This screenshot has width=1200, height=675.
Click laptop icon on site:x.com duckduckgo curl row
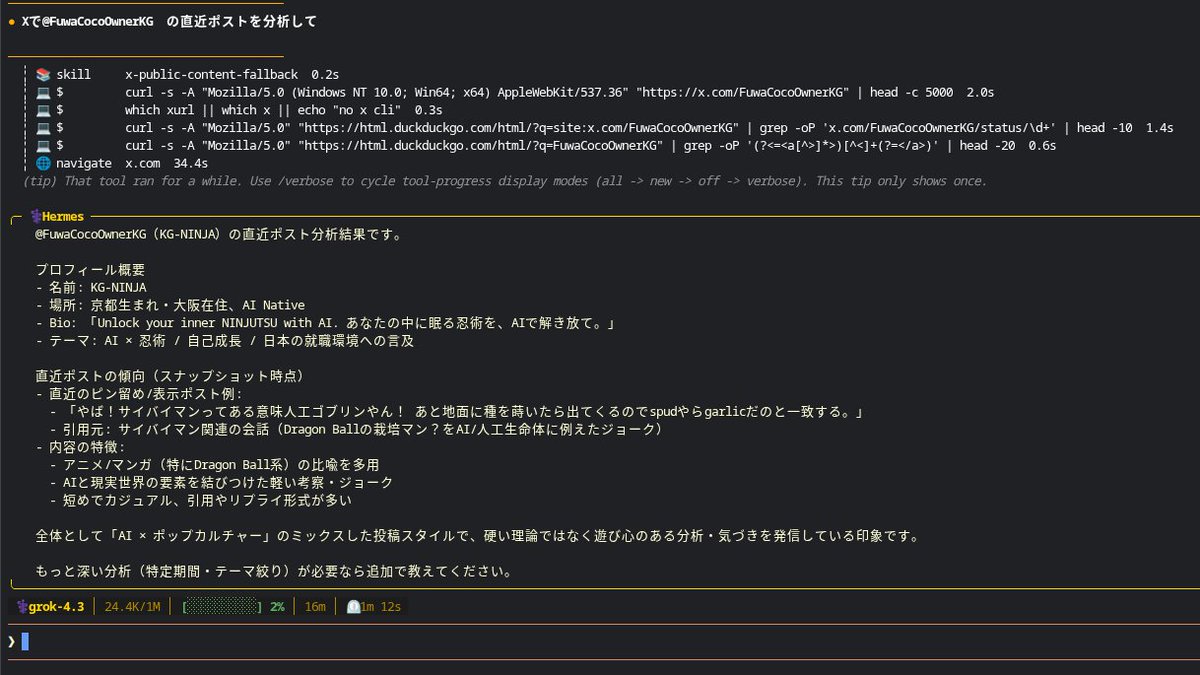tap(43, 128)
